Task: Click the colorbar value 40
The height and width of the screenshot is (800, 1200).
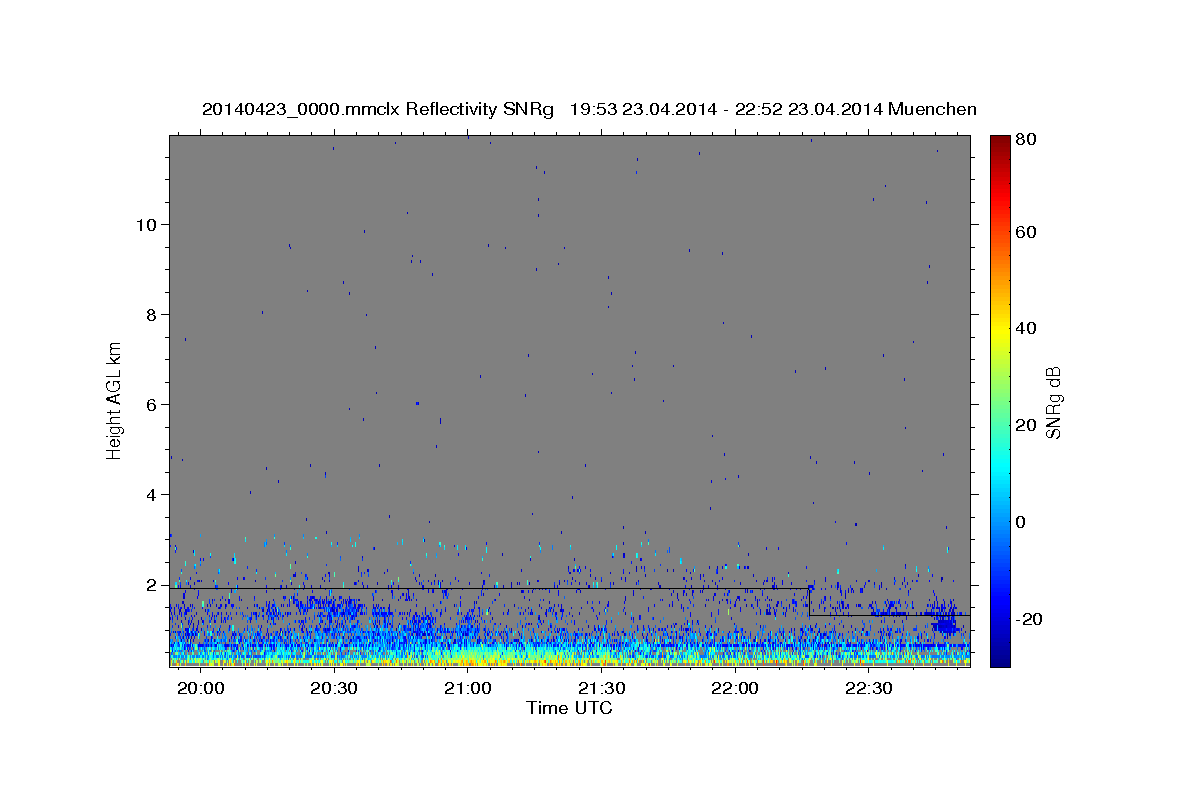Action: pos(1025,328)
